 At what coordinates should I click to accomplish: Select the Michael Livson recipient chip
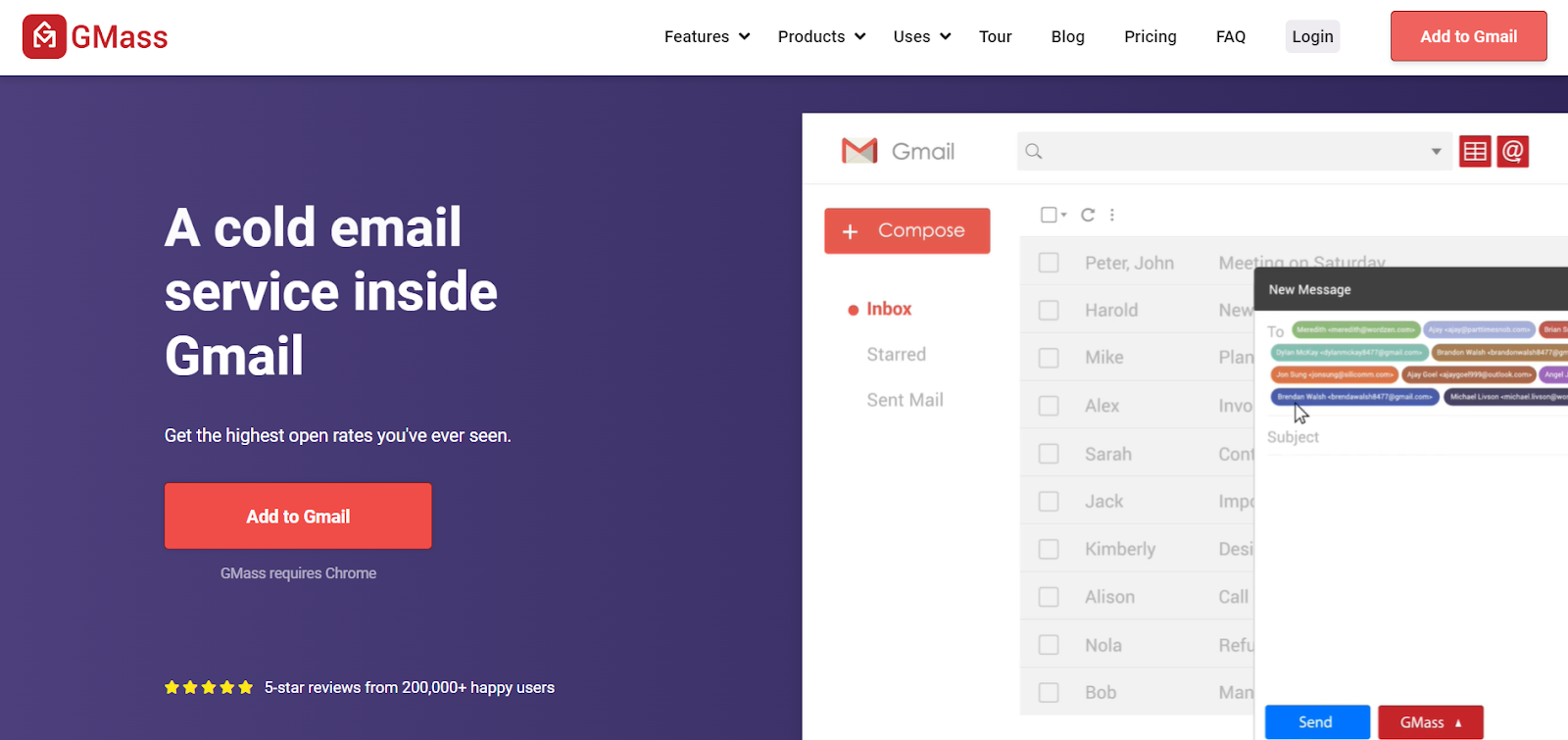pos(1505,397)
